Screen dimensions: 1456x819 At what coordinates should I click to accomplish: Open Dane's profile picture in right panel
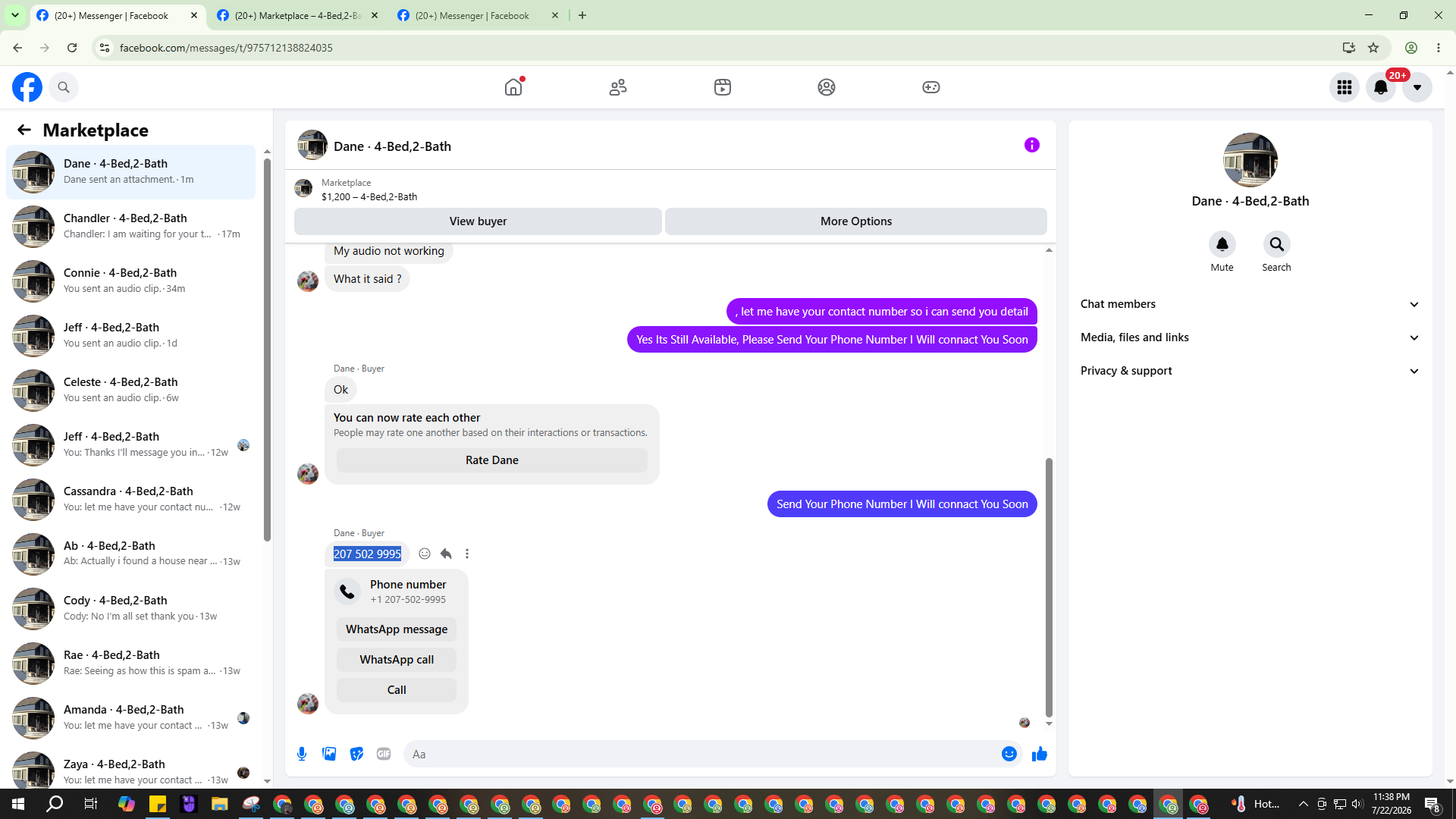(1250, 160)
